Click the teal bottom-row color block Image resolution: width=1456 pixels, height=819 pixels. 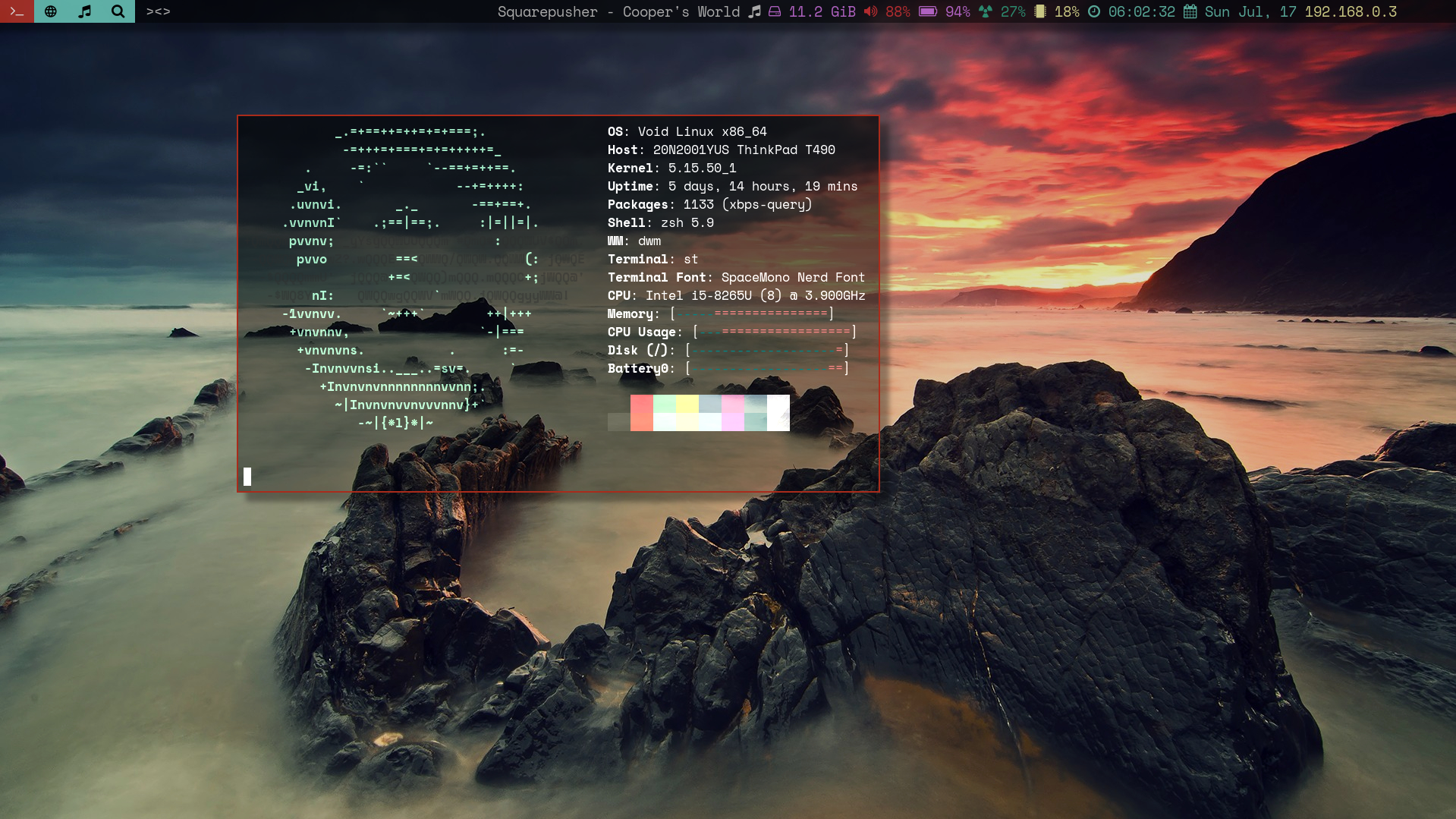756,422
